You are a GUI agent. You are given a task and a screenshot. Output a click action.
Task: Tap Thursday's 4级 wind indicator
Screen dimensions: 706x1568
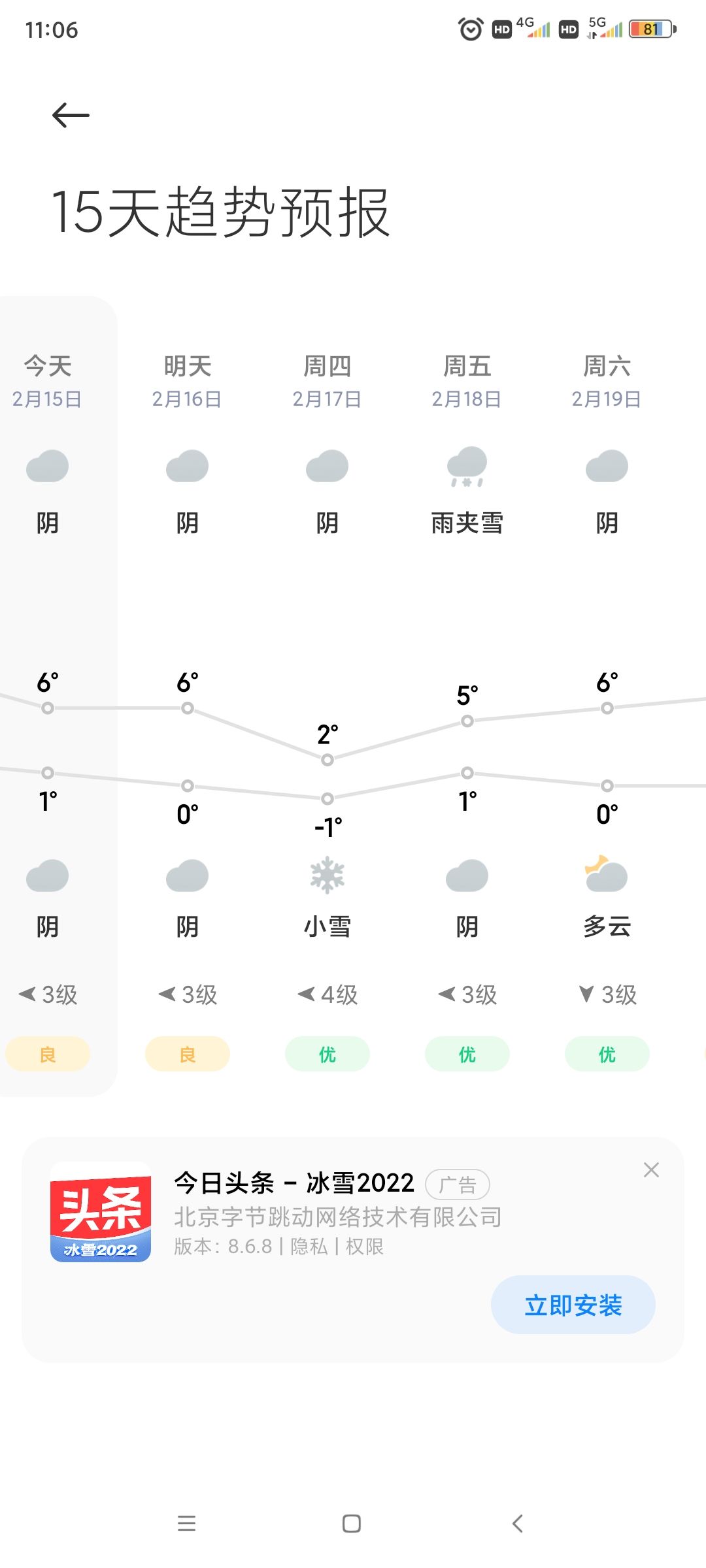click(328, 994)
